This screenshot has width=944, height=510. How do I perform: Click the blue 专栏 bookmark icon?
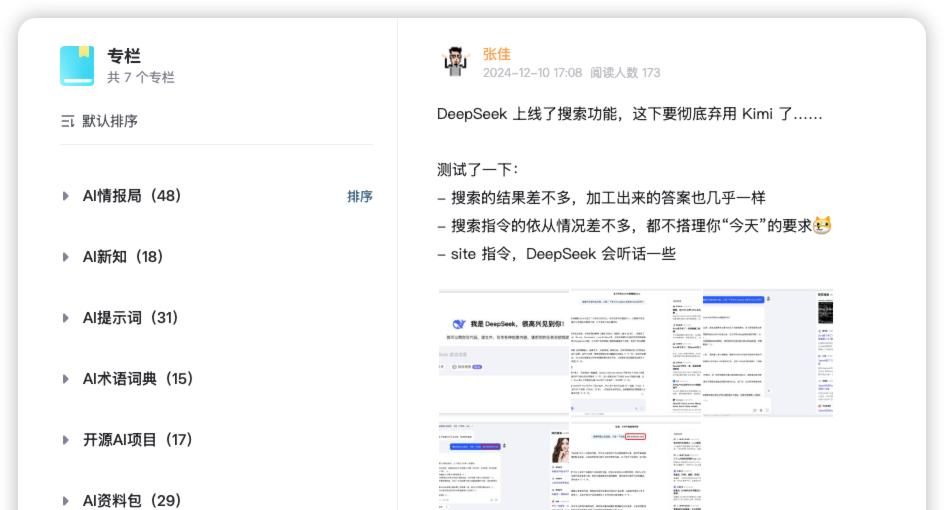[x=77, y=66]
